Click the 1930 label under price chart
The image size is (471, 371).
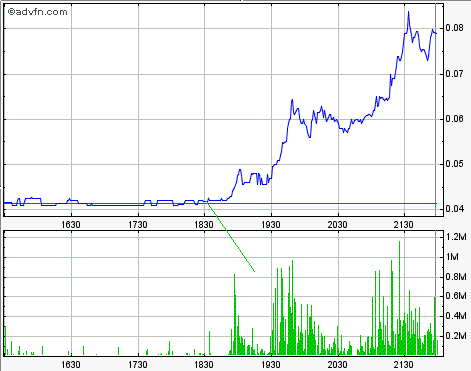pos(271,225)
